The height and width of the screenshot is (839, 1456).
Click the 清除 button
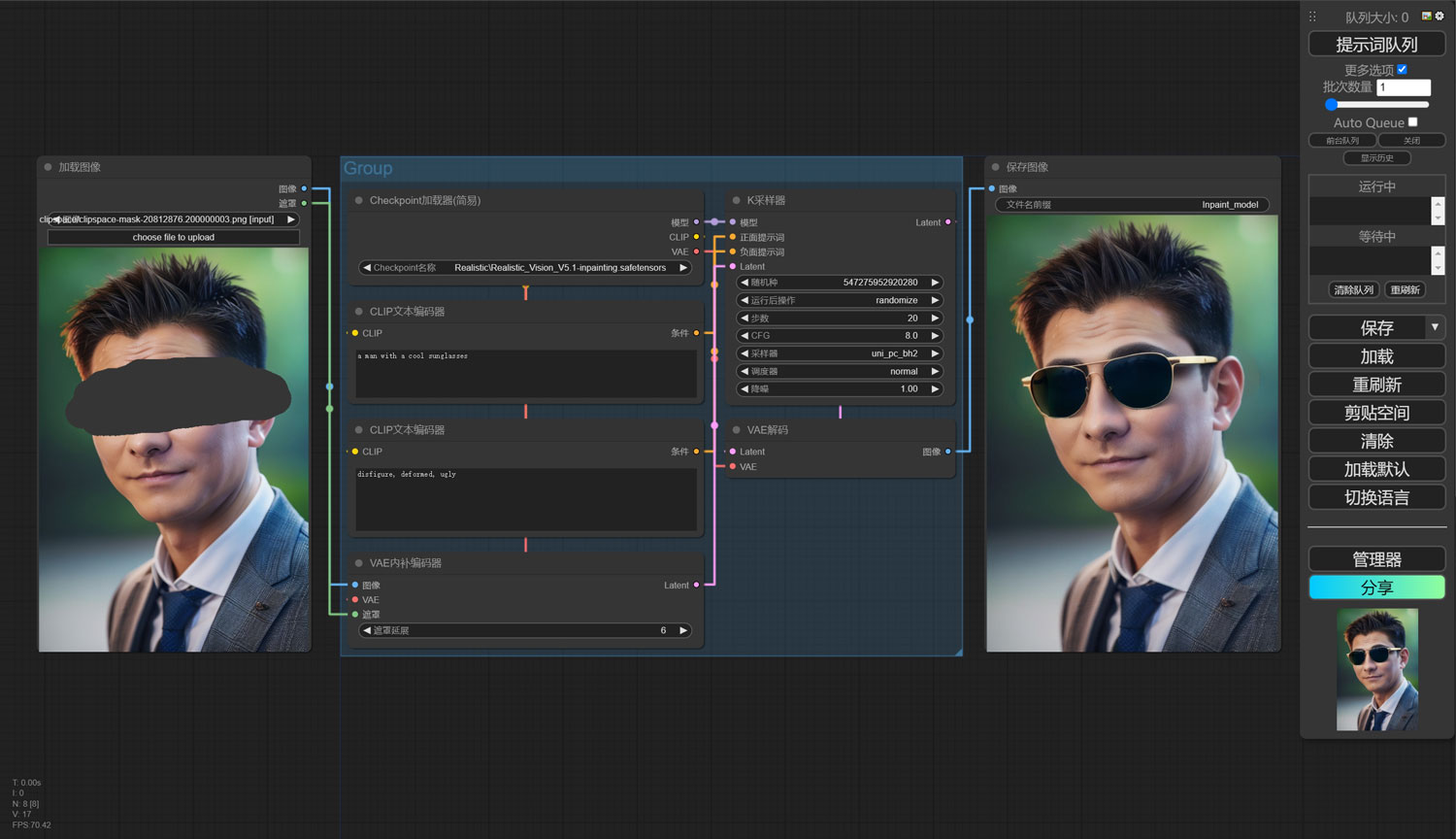tap(1376, 441)
